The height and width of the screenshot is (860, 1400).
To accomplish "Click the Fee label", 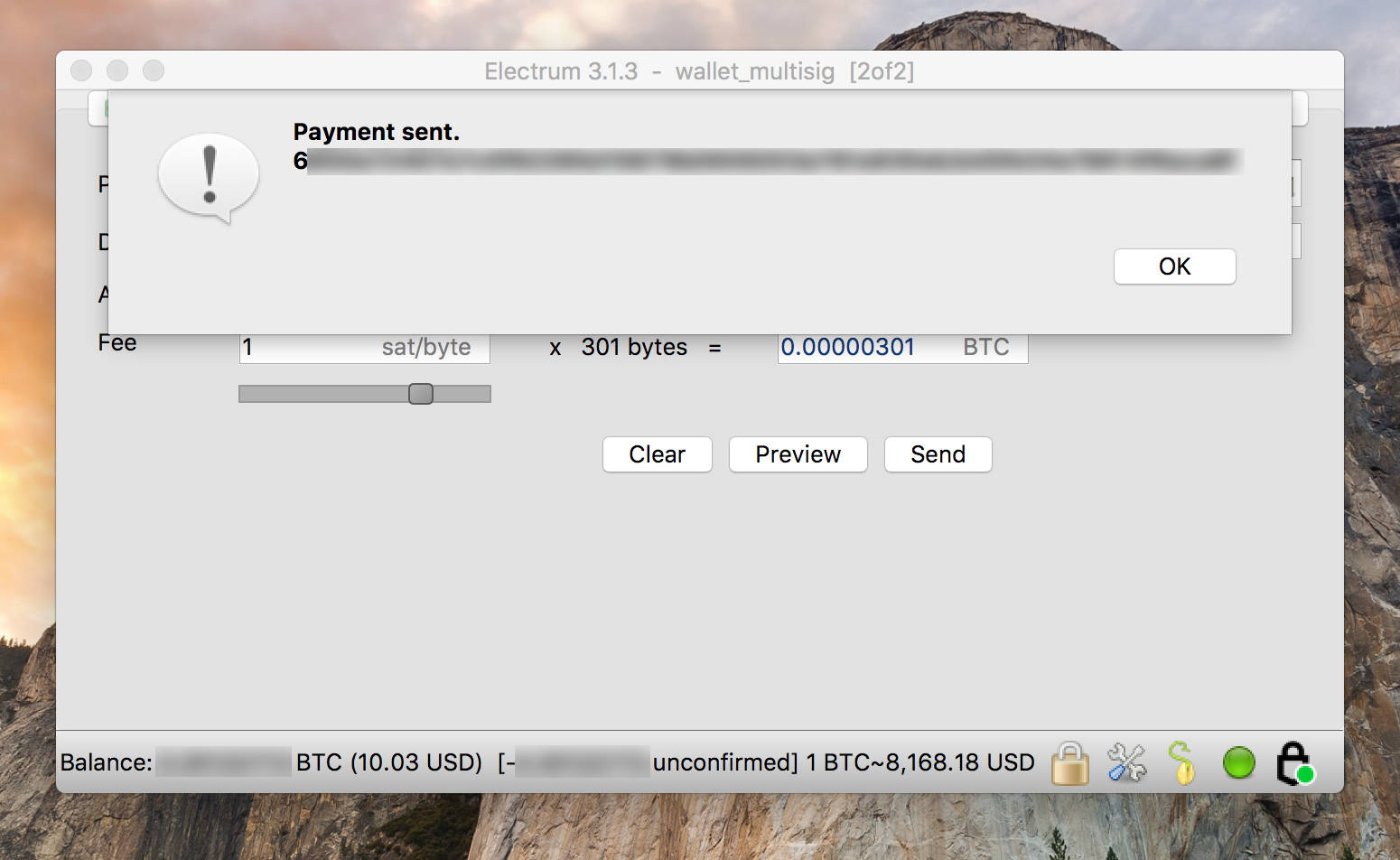I will pos(117,342).
